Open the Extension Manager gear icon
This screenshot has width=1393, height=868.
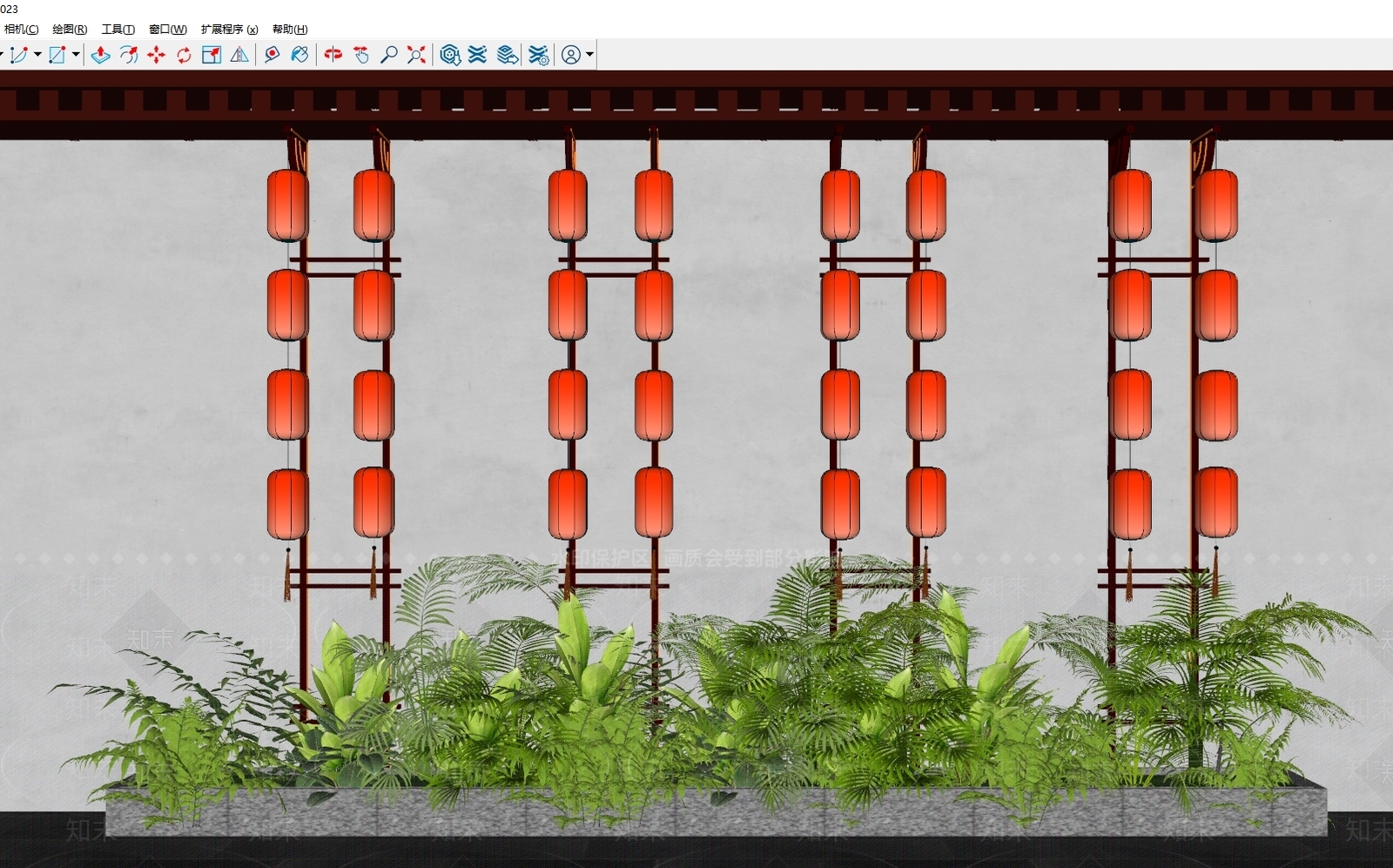[x=539, y=55]
